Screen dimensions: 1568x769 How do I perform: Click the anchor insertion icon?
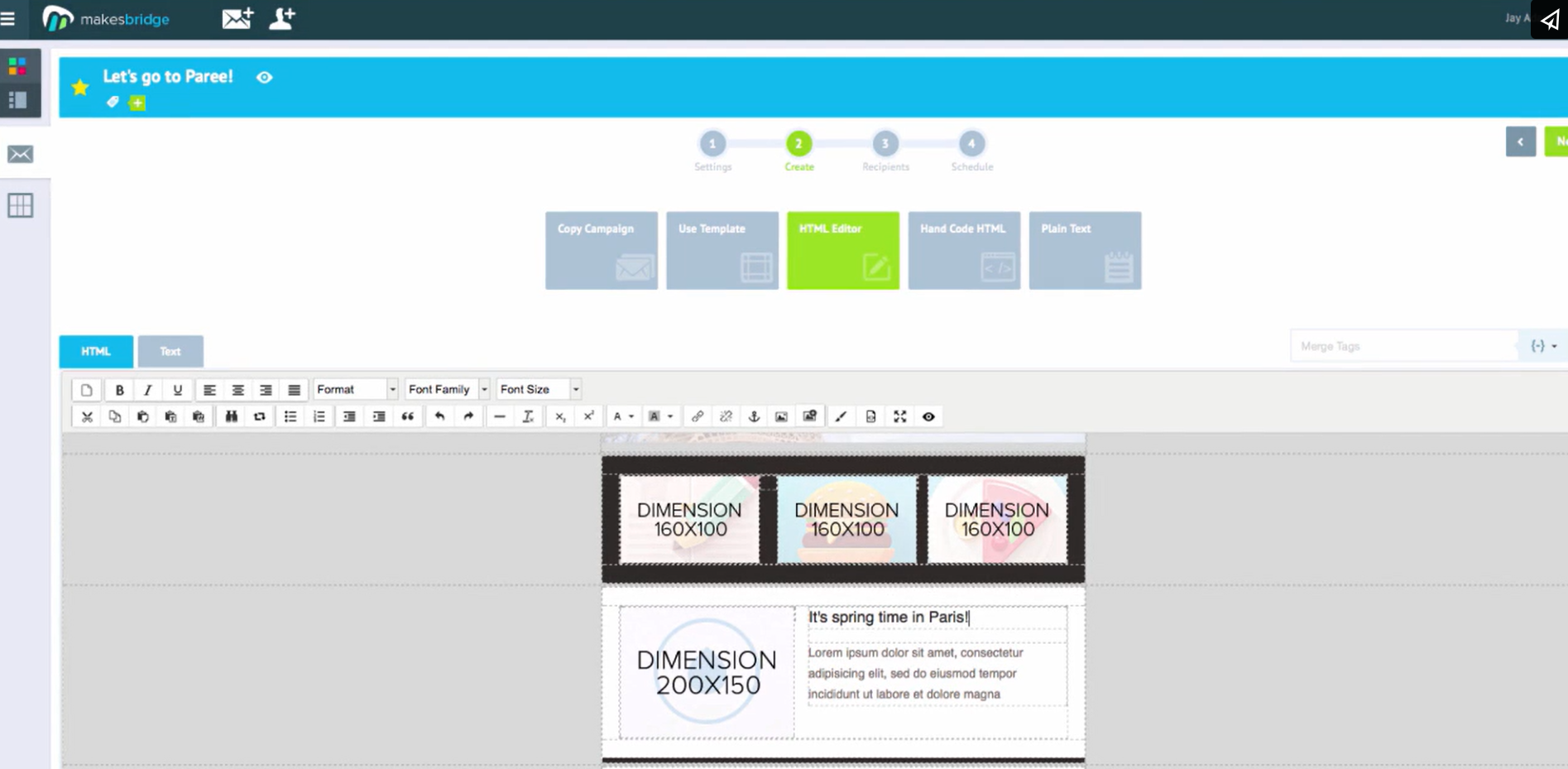tap(754, 416)
